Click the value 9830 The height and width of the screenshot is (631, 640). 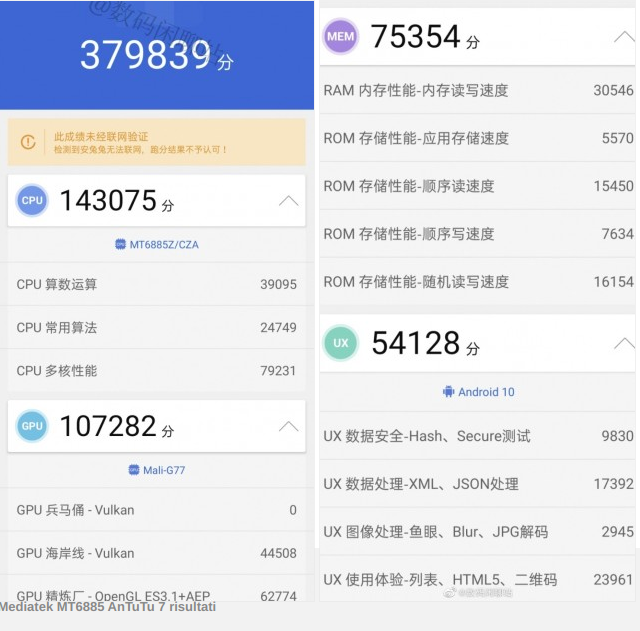(x=618, y=436)
